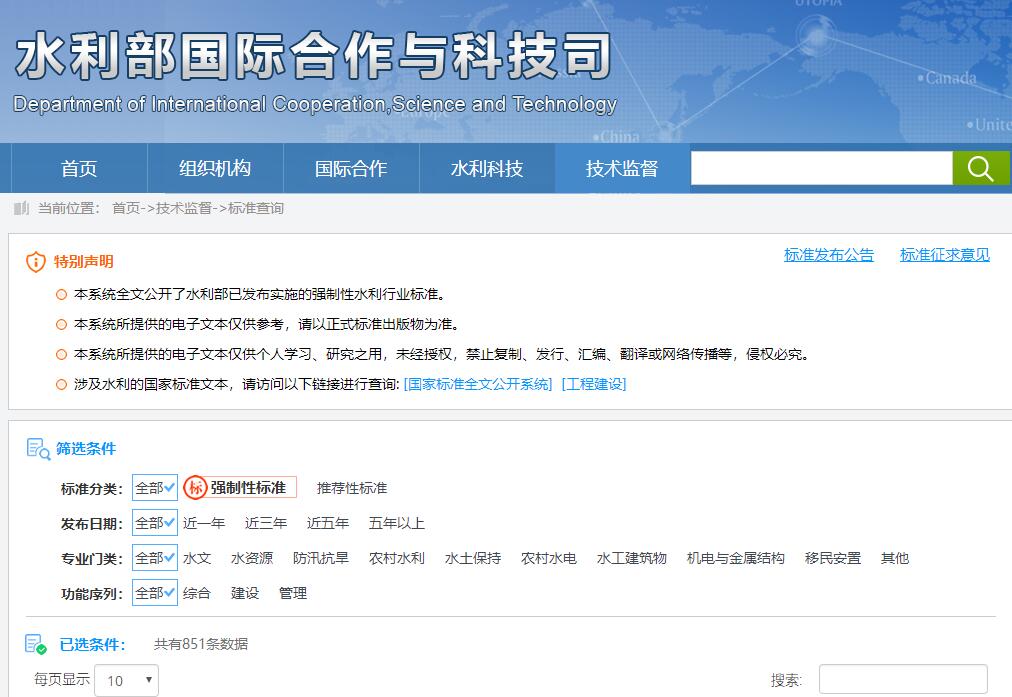Viewport: 1012px width, 697px height.
Task: Open the 国家标准全文公开系统 link
Action: (x=478, y=384)
